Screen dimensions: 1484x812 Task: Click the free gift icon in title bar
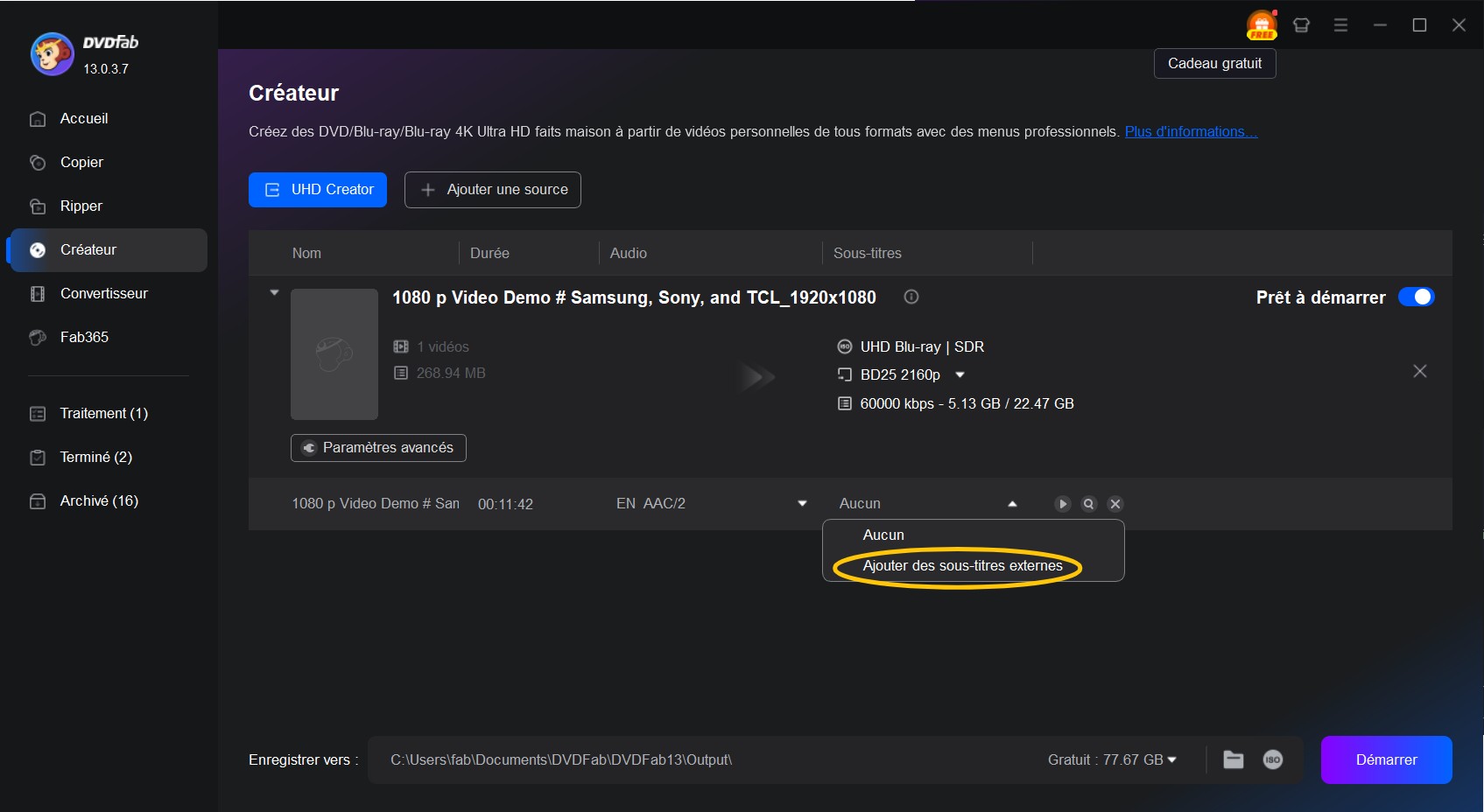(x=1262, y=25)
